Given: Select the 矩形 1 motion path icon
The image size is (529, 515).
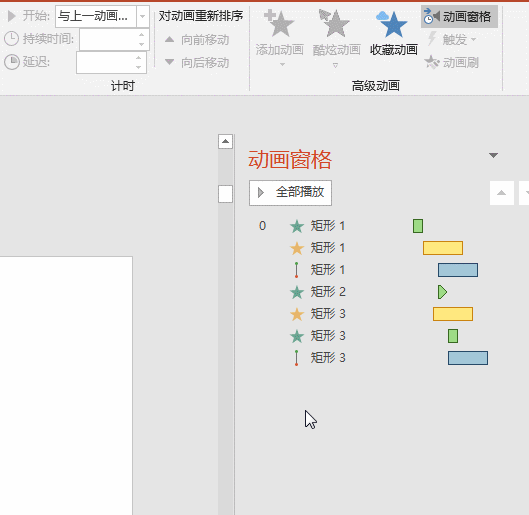Looking at the screenshot, I should [297, 270].
